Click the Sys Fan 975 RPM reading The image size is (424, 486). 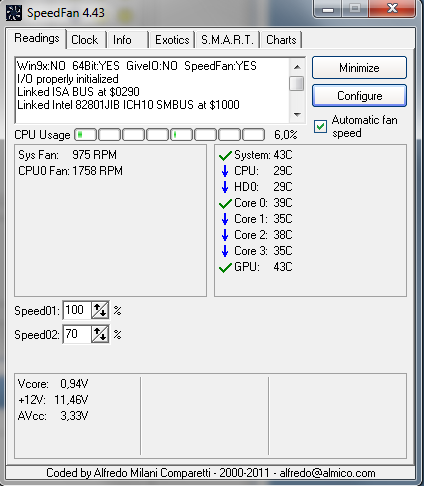[x=67, y=155]
